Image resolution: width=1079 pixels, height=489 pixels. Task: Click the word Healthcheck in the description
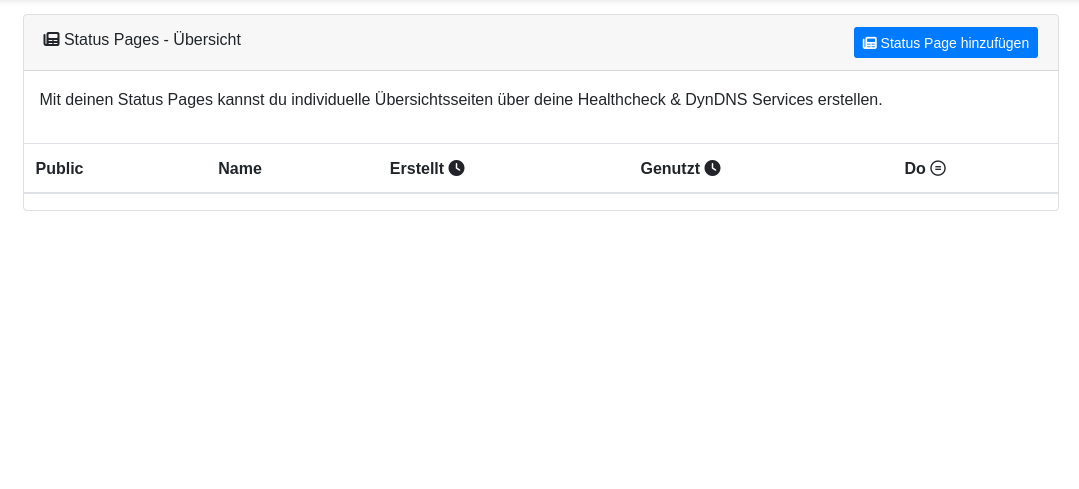621,100
